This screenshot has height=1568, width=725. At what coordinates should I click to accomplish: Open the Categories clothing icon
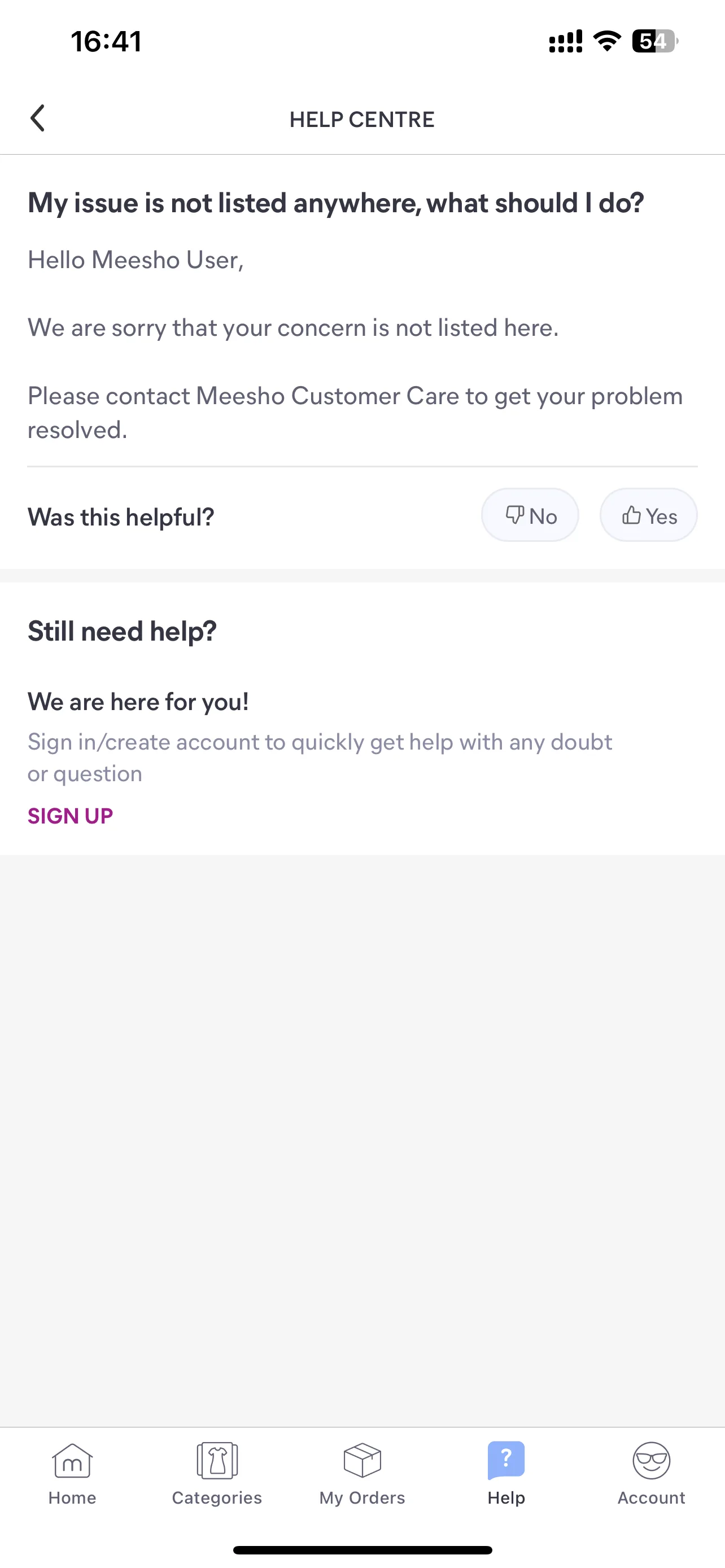point(217,1460)
